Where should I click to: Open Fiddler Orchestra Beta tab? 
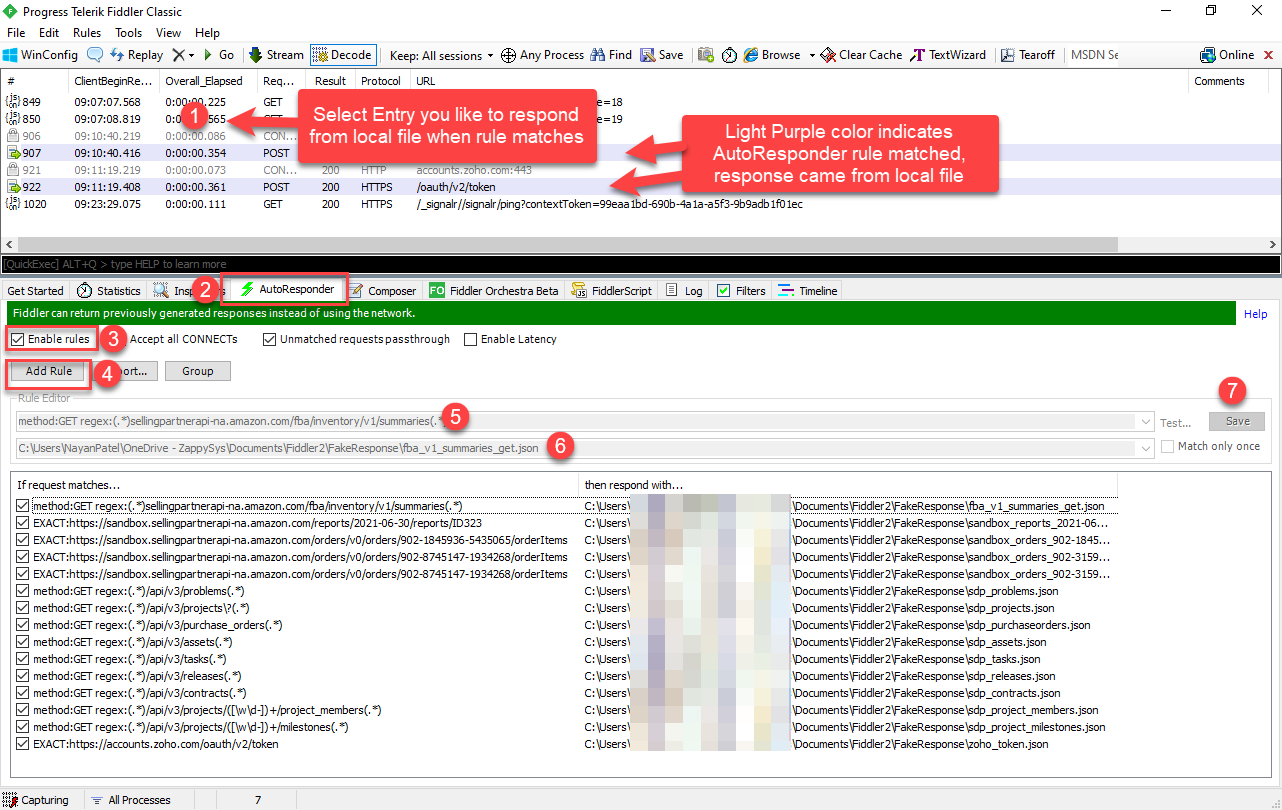[x=494, y=291]
